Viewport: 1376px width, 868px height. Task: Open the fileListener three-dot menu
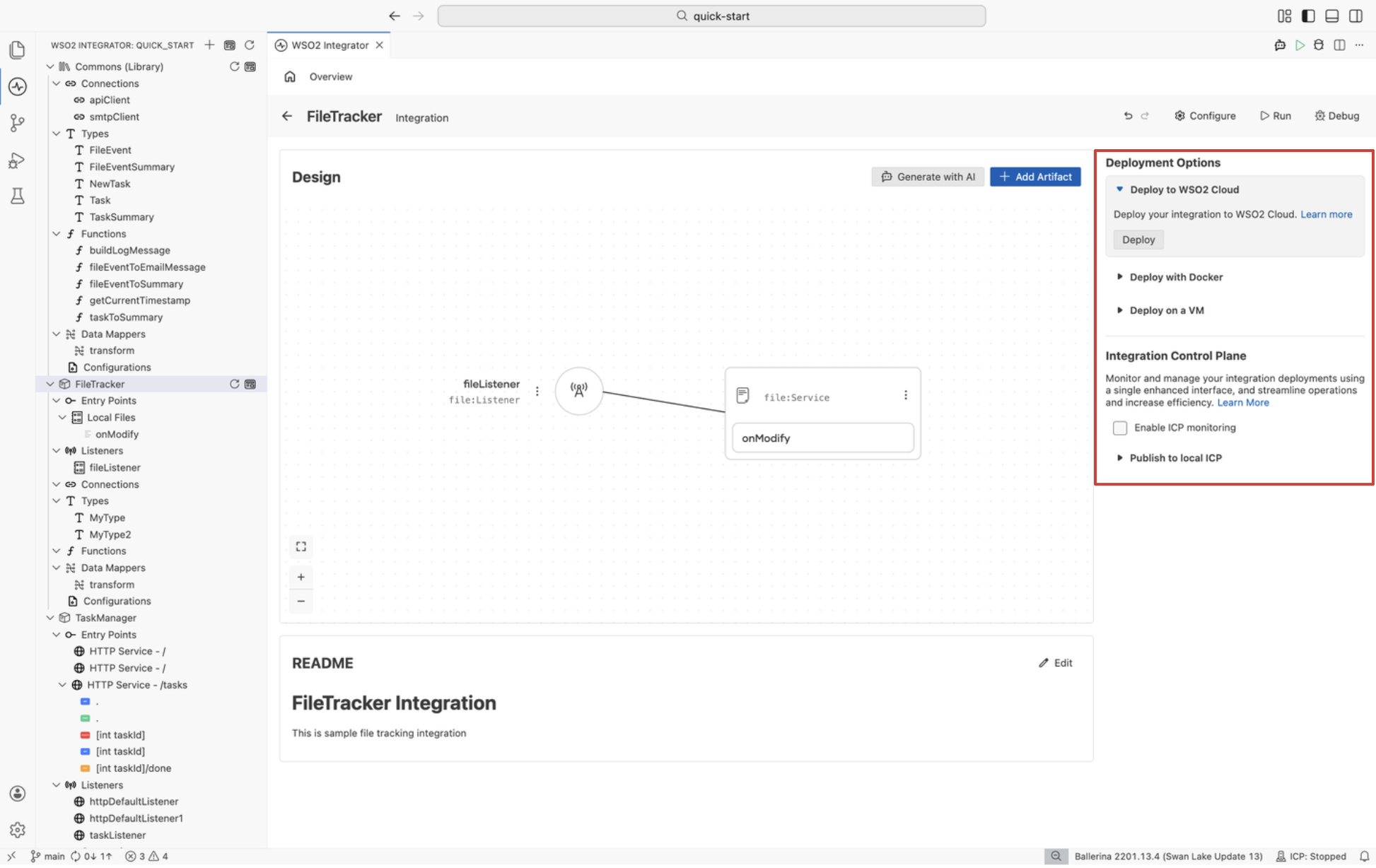pos(537,391)
